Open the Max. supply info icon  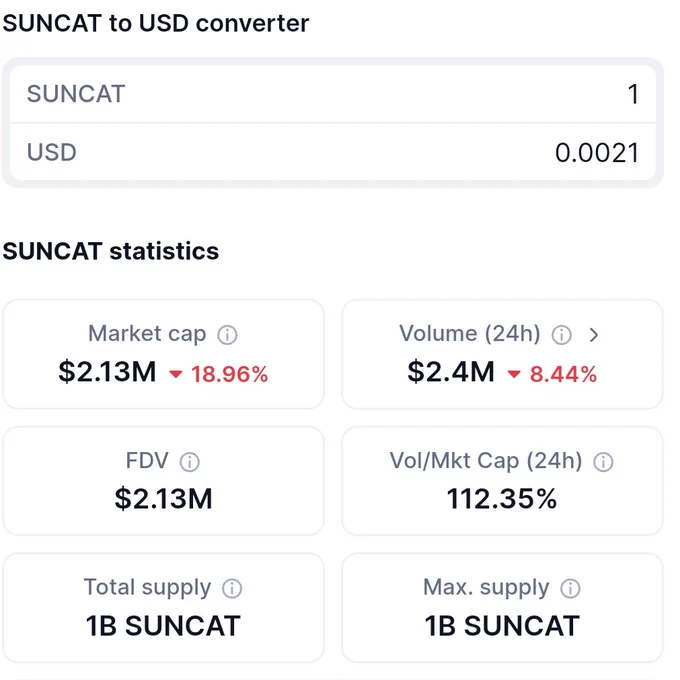570,588
